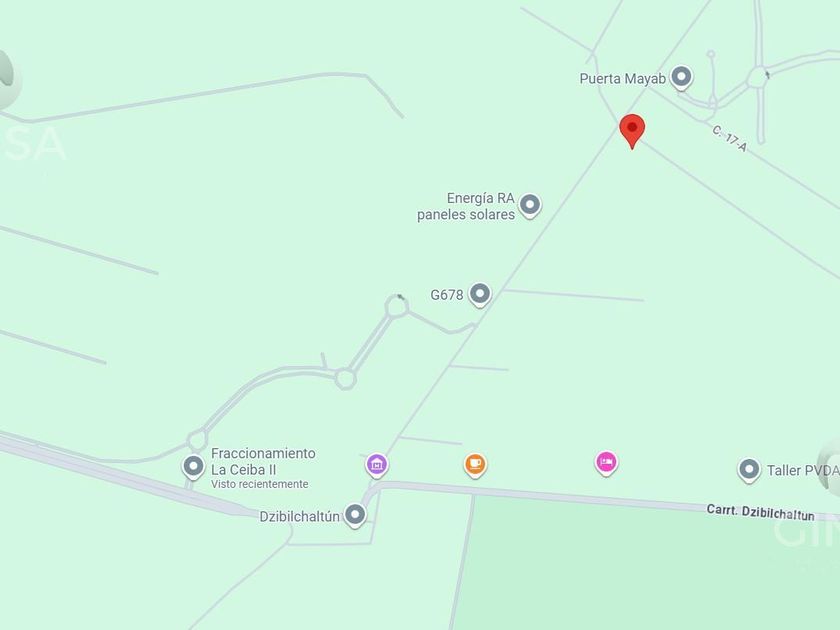The height and width of the screenshot is (630, 840).
Task: Click the roundabout near G678
Action: click(396, 308)
